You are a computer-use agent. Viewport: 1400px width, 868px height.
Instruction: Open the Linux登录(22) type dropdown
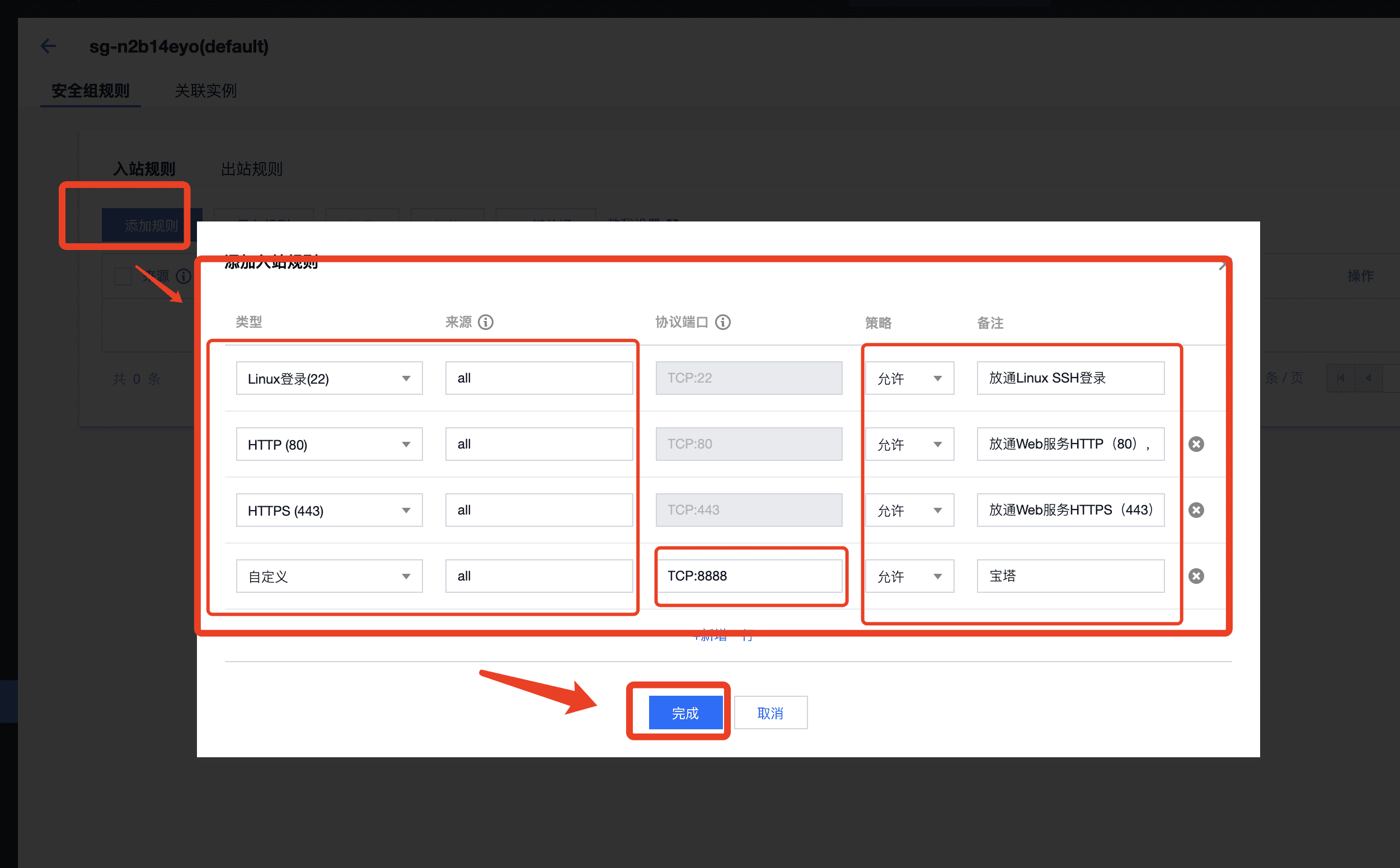pos(329,378)
